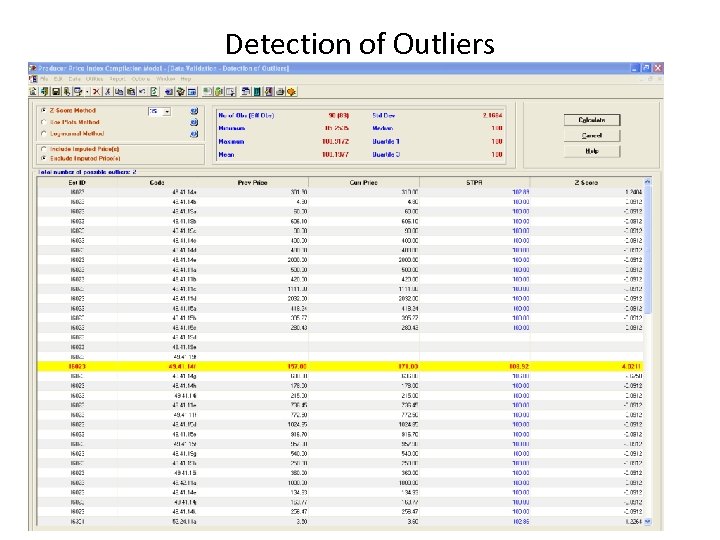720x540 pixels.
Task: Click the table vertical scrollbar thumb
Action: (x=647, y=250)
